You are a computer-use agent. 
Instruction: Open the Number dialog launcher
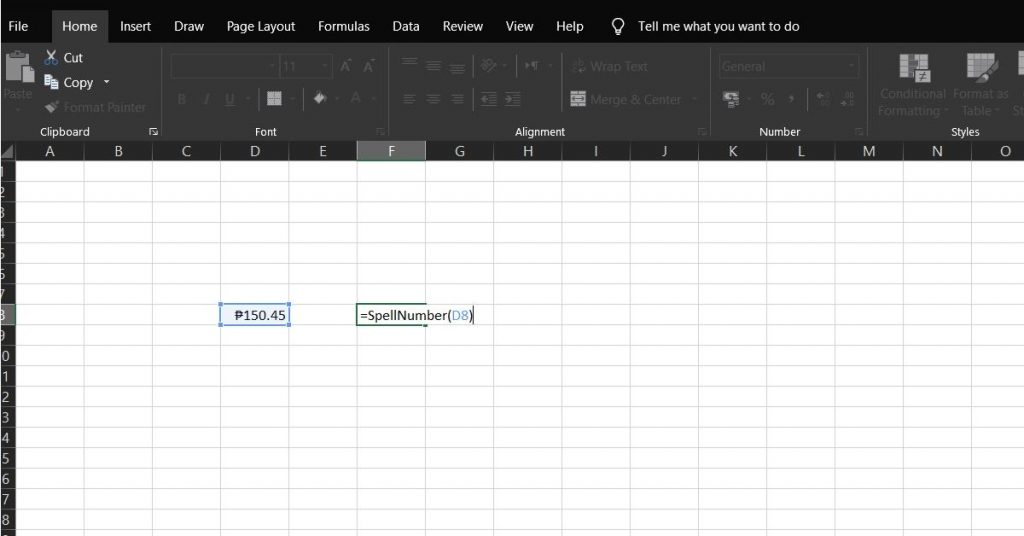[x=859, y=132]
